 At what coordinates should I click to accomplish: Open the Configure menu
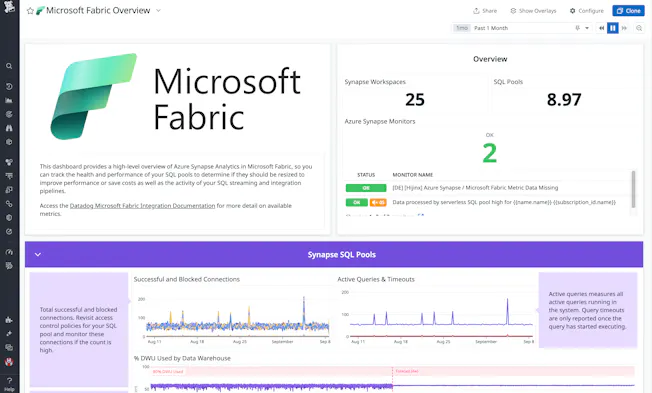(587, 11)
